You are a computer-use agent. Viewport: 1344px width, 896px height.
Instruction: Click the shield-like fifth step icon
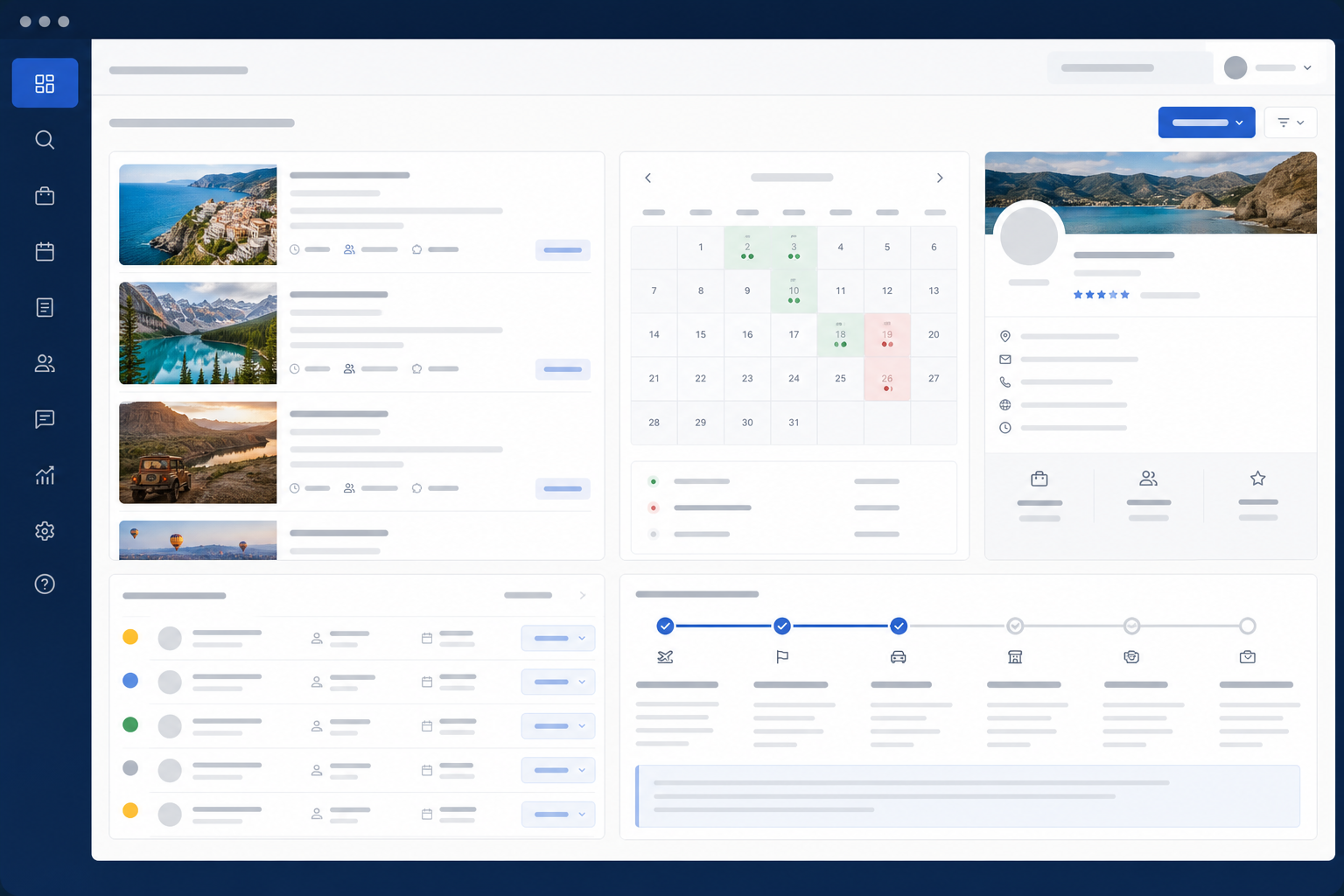click(x=1131, y=657)
